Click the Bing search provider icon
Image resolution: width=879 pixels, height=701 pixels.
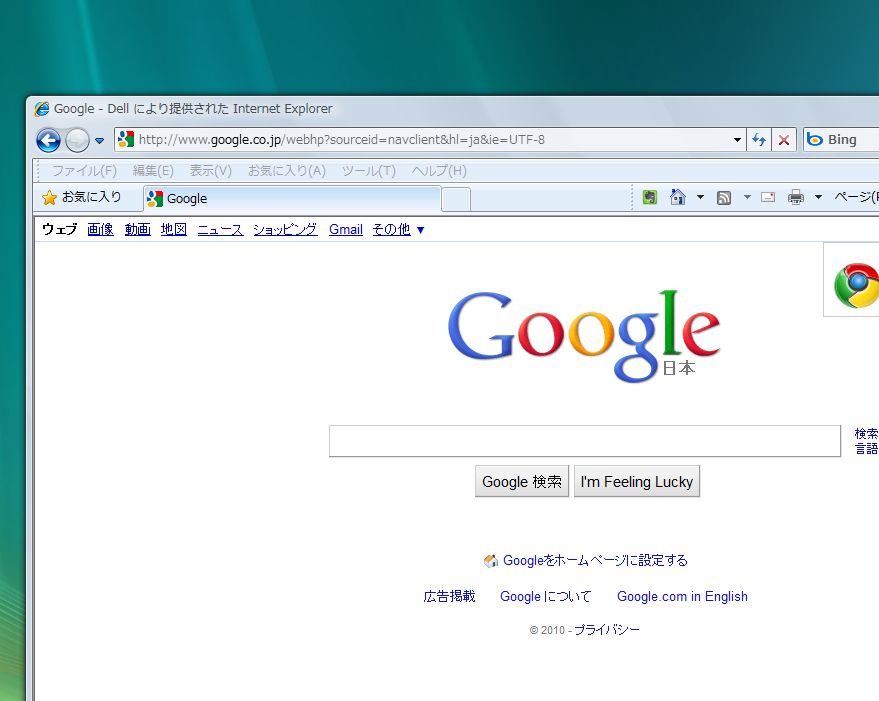point(815,140)
